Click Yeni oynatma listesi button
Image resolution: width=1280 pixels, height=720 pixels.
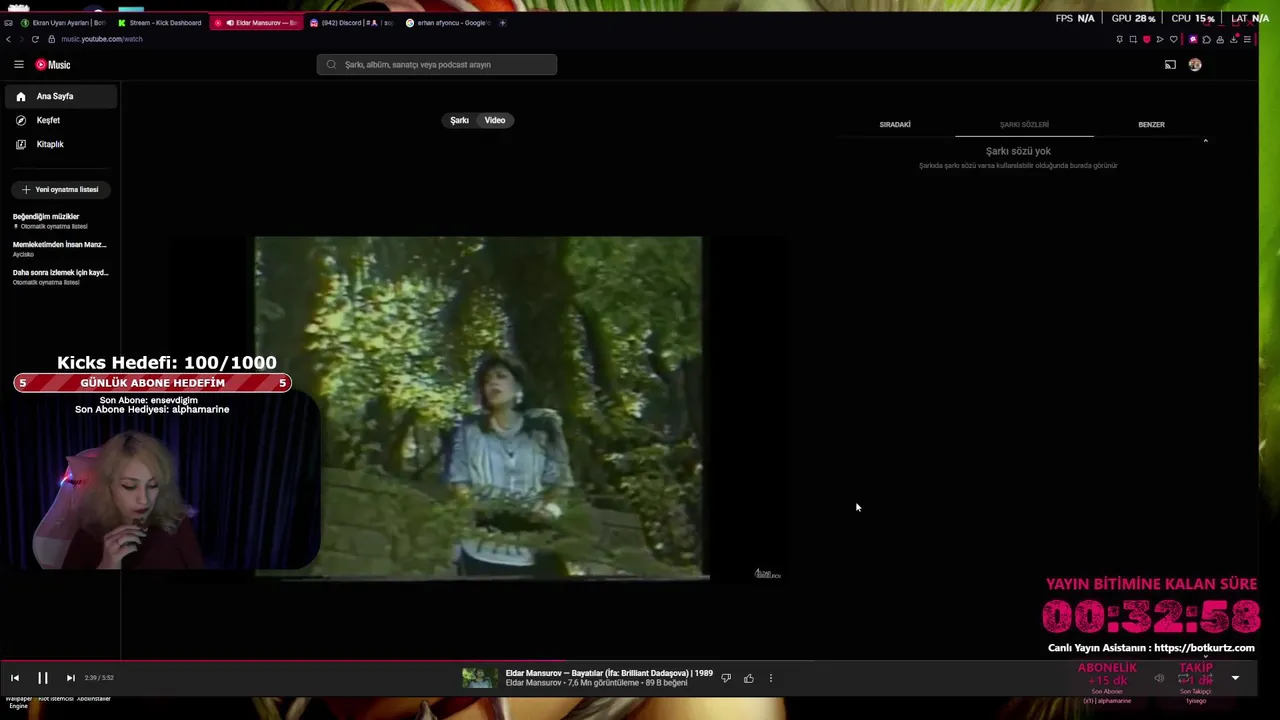coord(60,189)
